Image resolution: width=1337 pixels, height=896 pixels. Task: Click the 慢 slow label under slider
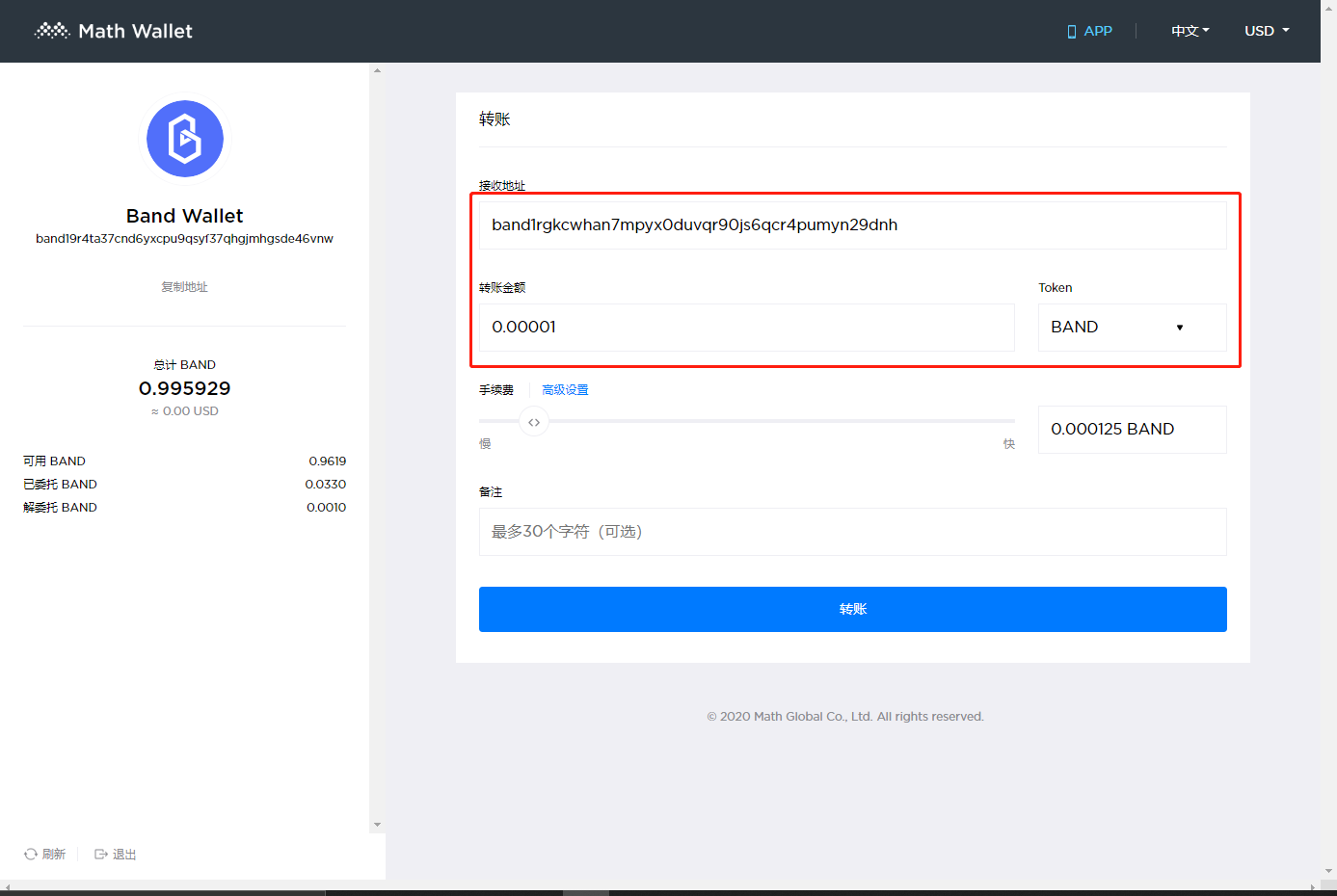(x=485, y=444)
